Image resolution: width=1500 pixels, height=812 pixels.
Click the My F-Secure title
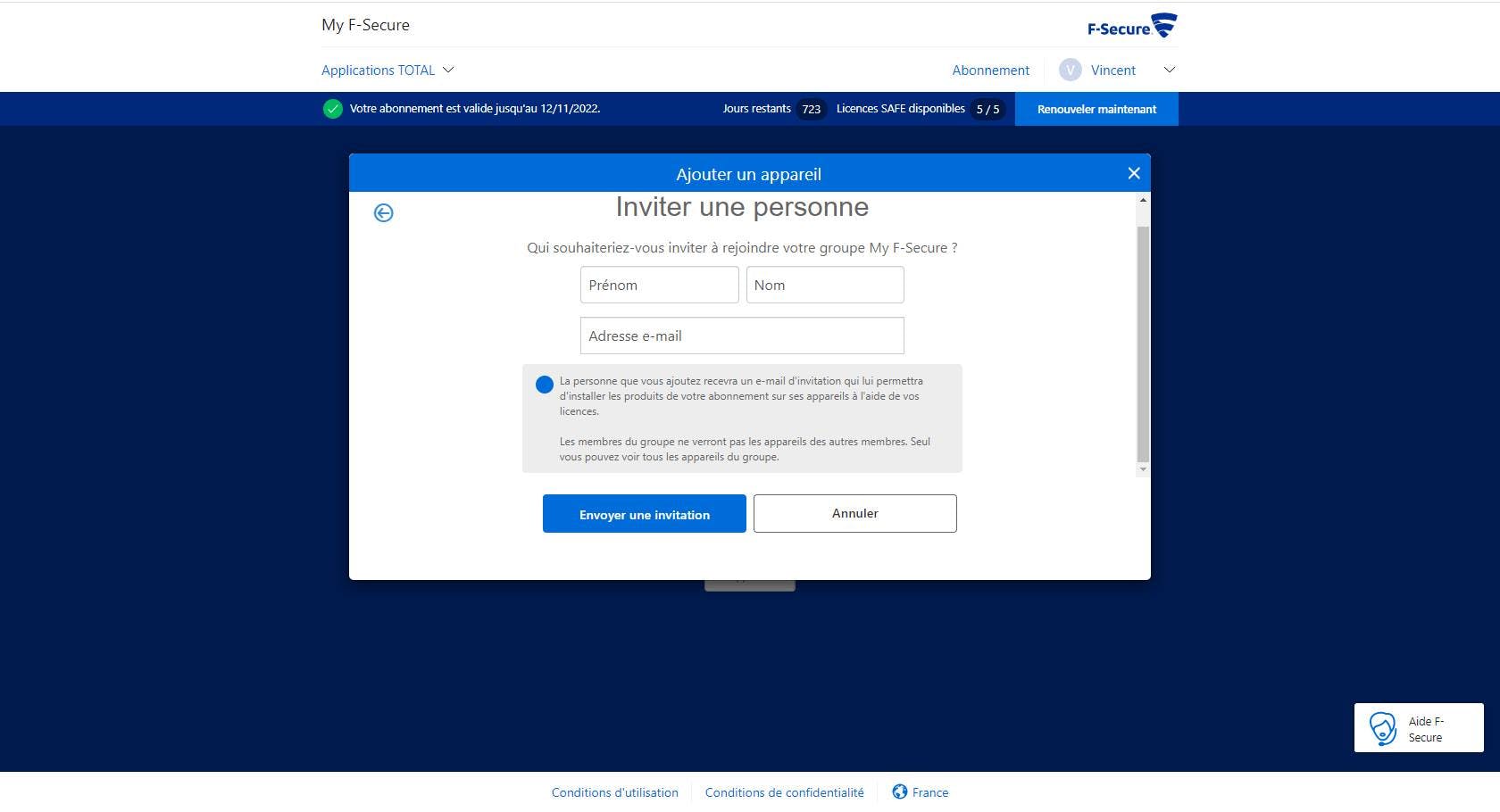click(365, 25)
